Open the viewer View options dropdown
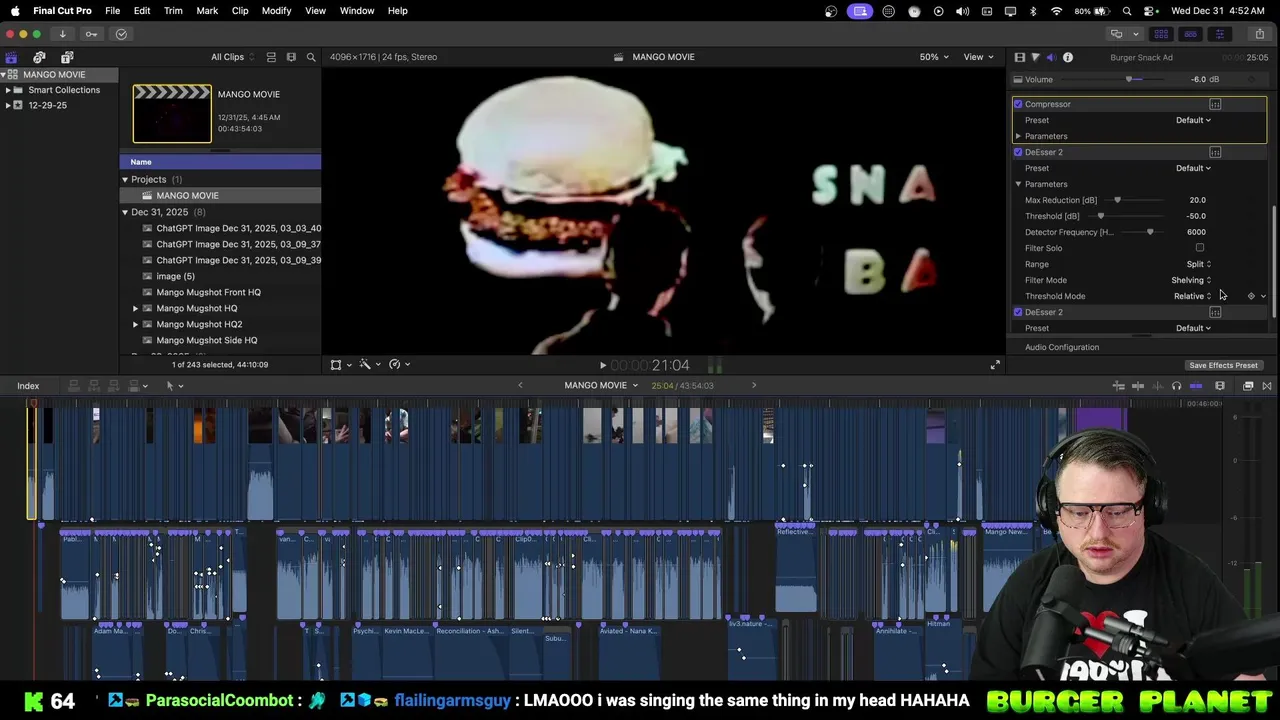Image resolution: width=1280 pixels, height=720 pixels. pyautogui.click(x=978, y=57)
